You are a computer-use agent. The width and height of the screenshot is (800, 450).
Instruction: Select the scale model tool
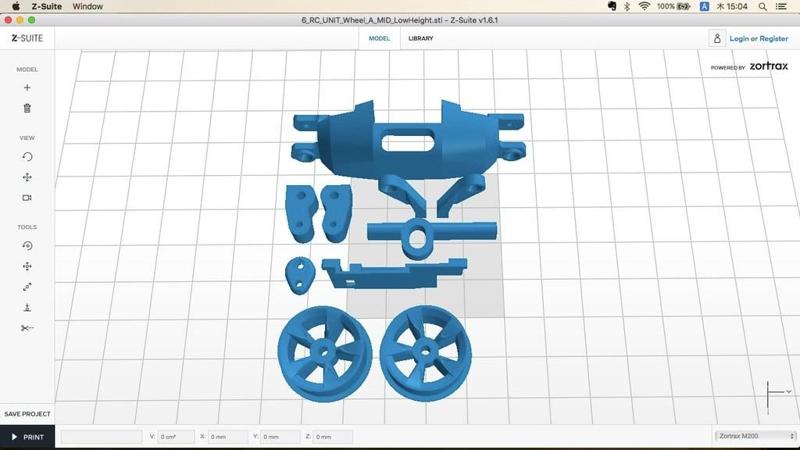pos(27,287)
